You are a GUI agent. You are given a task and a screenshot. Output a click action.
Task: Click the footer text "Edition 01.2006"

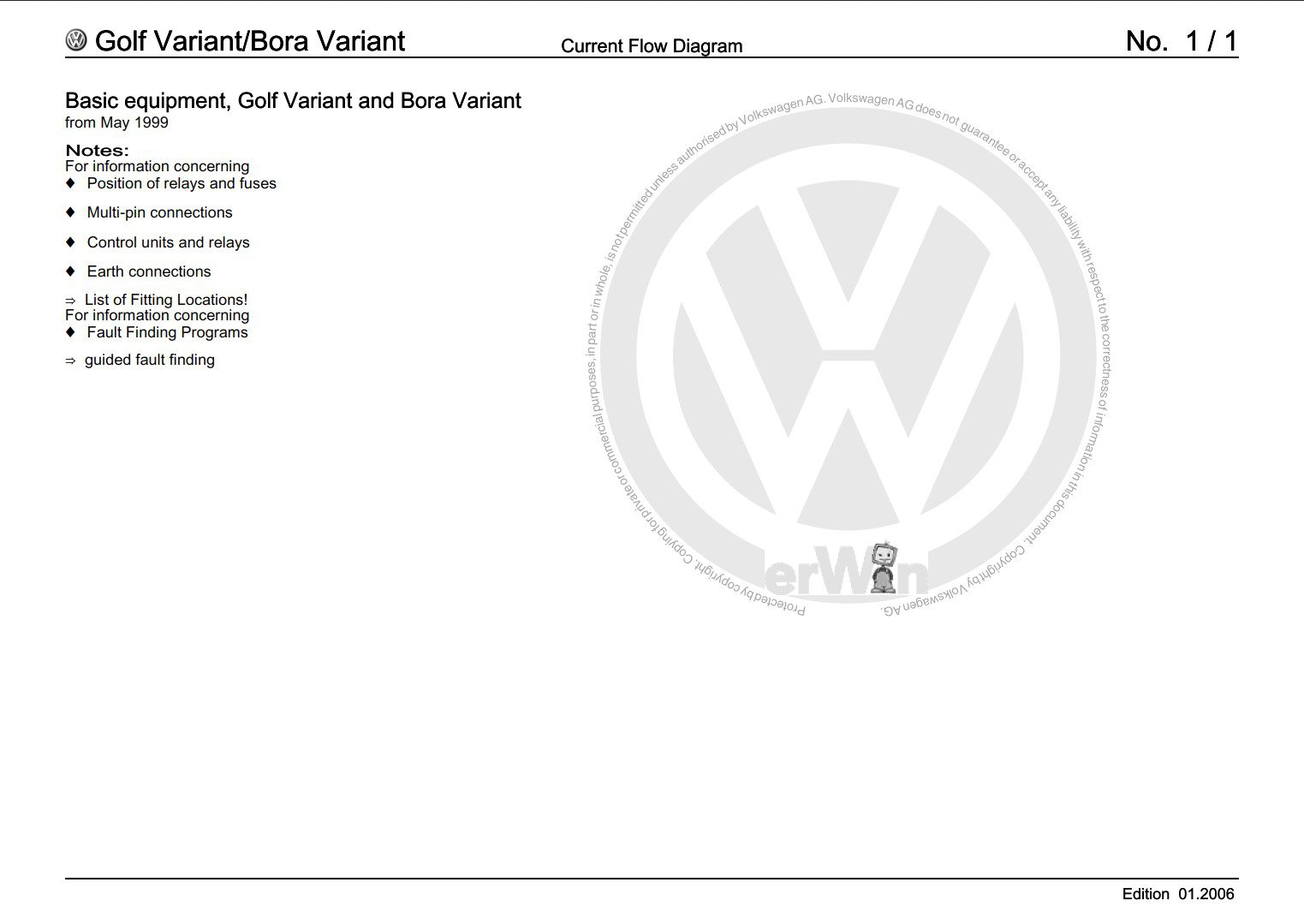[x=1178, y=894]
